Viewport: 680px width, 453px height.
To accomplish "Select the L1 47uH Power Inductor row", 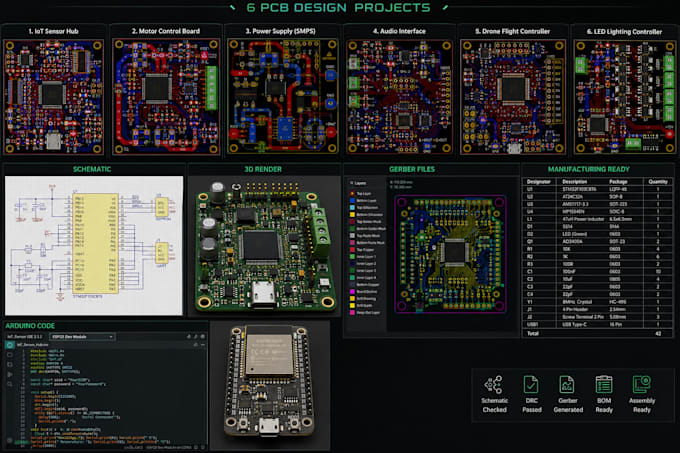I will click(598, 219).
